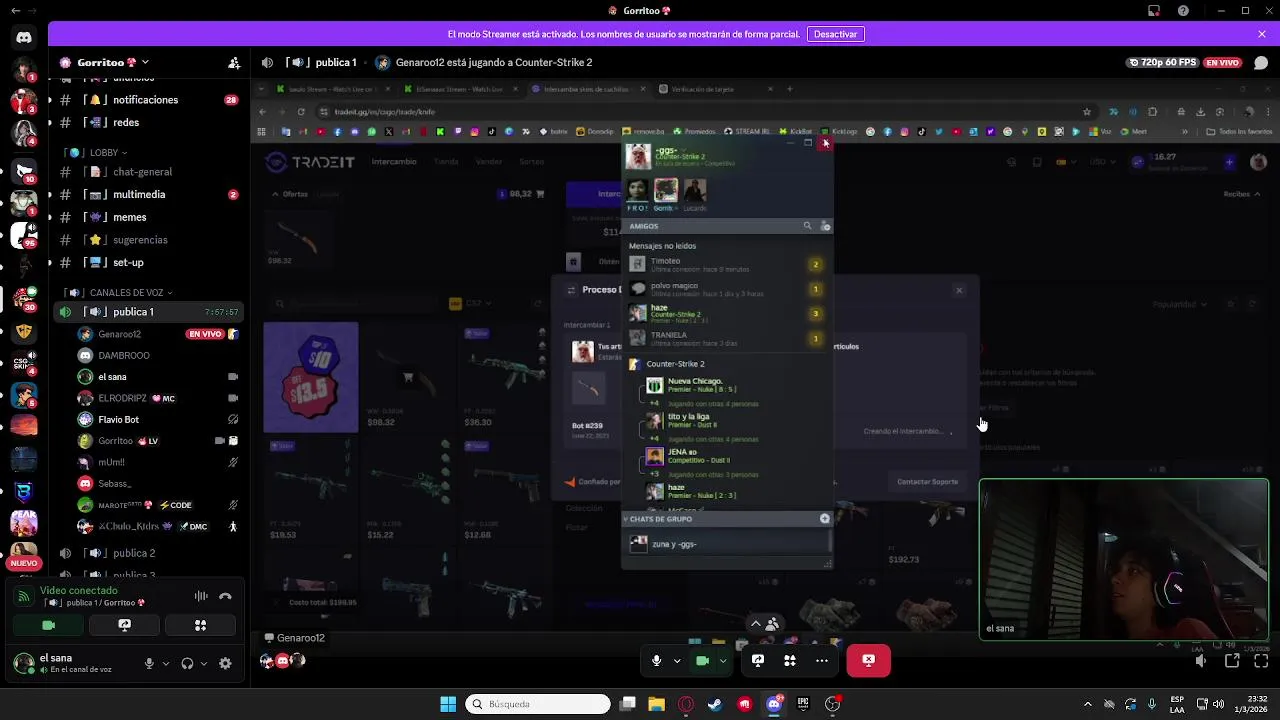The height and width of the screenshot is (720, 1280).
Task: Open Timoteo unread message in Steam friends
Action: 728,265
